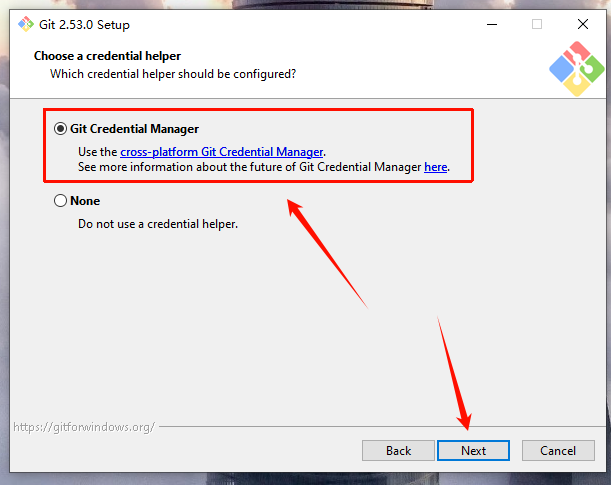
Task: Choose the None radio button
Action: tap(61, 201)
